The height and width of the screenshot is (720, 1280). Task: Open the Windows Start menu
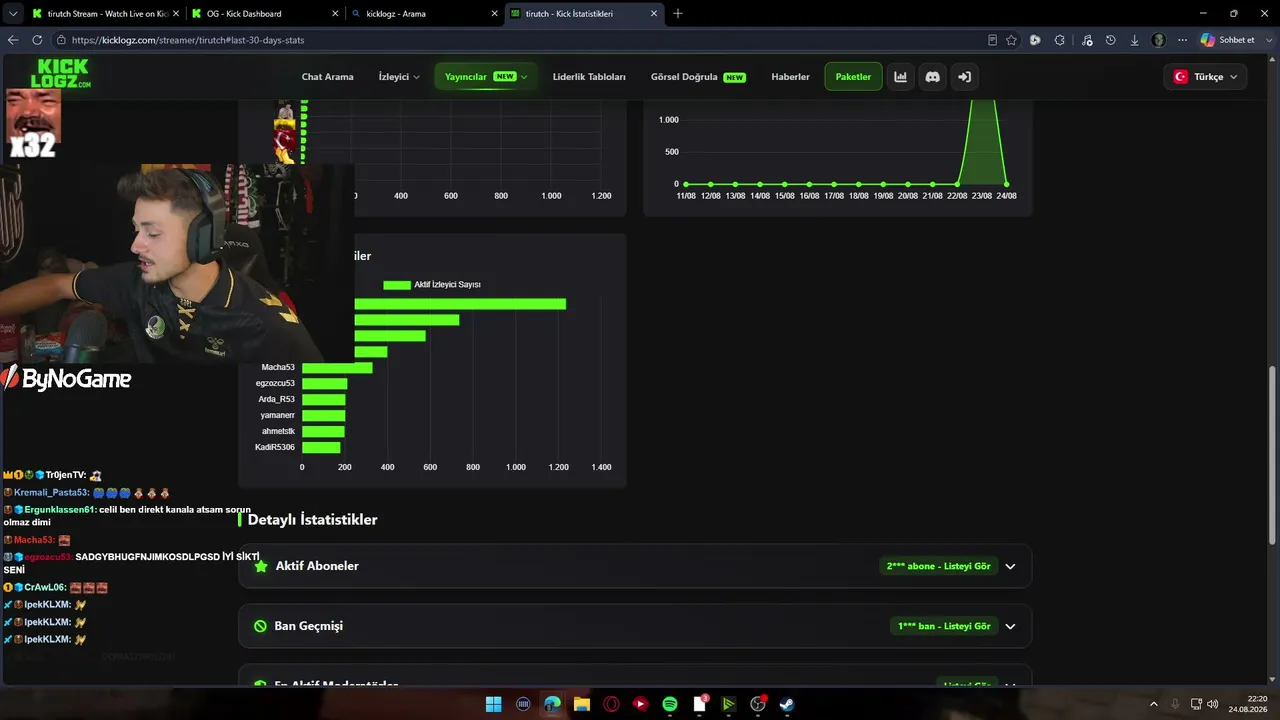point(494,704)
